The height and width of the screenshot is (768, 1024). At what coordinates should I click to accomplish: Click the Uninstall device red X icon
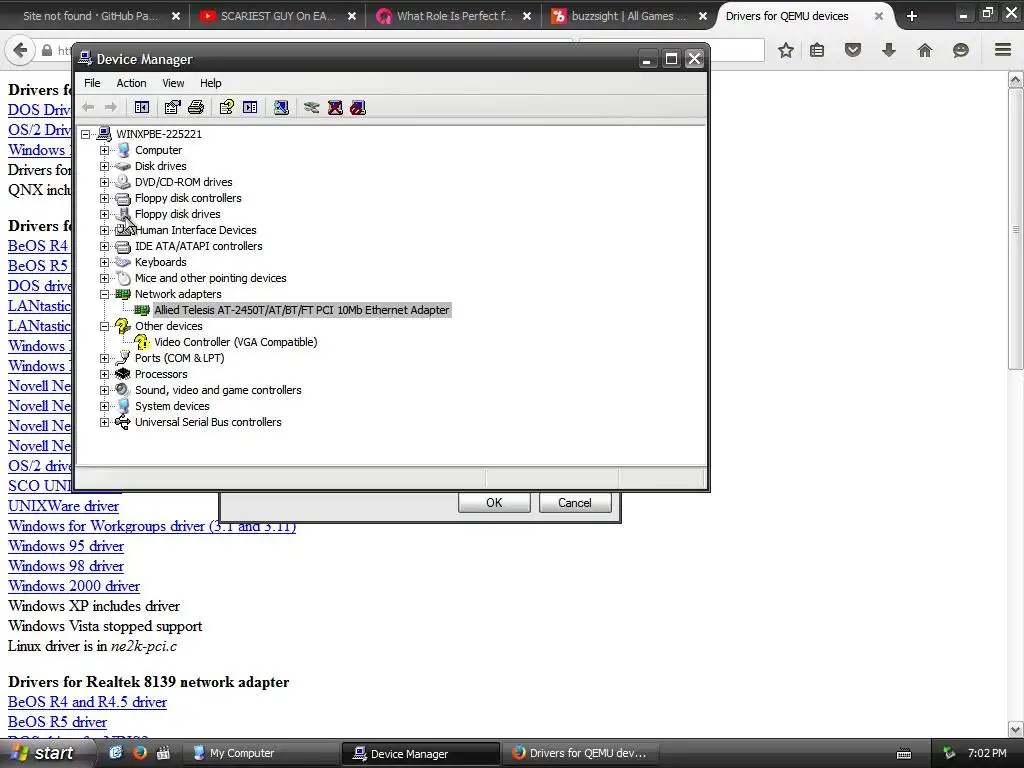click(335, 108)
